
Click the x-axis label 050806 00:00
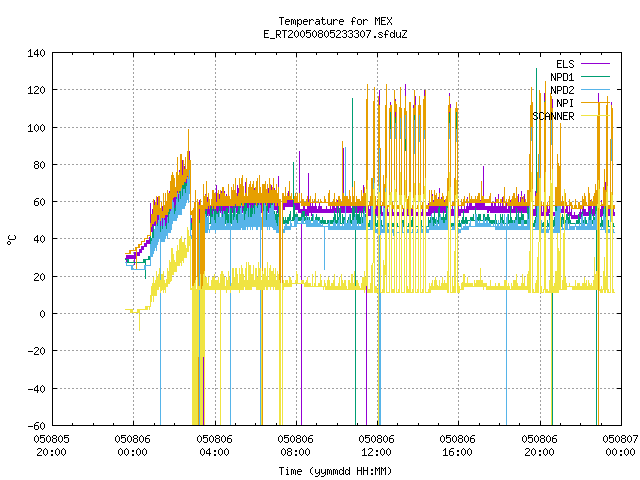coord(133,446)
